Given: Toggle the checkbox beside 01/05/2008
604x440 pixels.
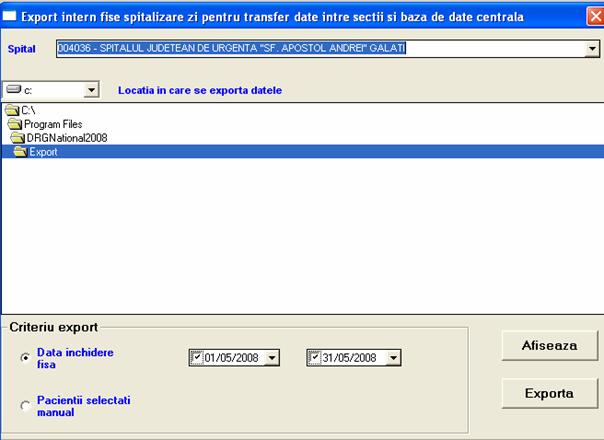Looking at the screenshot, I should tap(196, 357).
